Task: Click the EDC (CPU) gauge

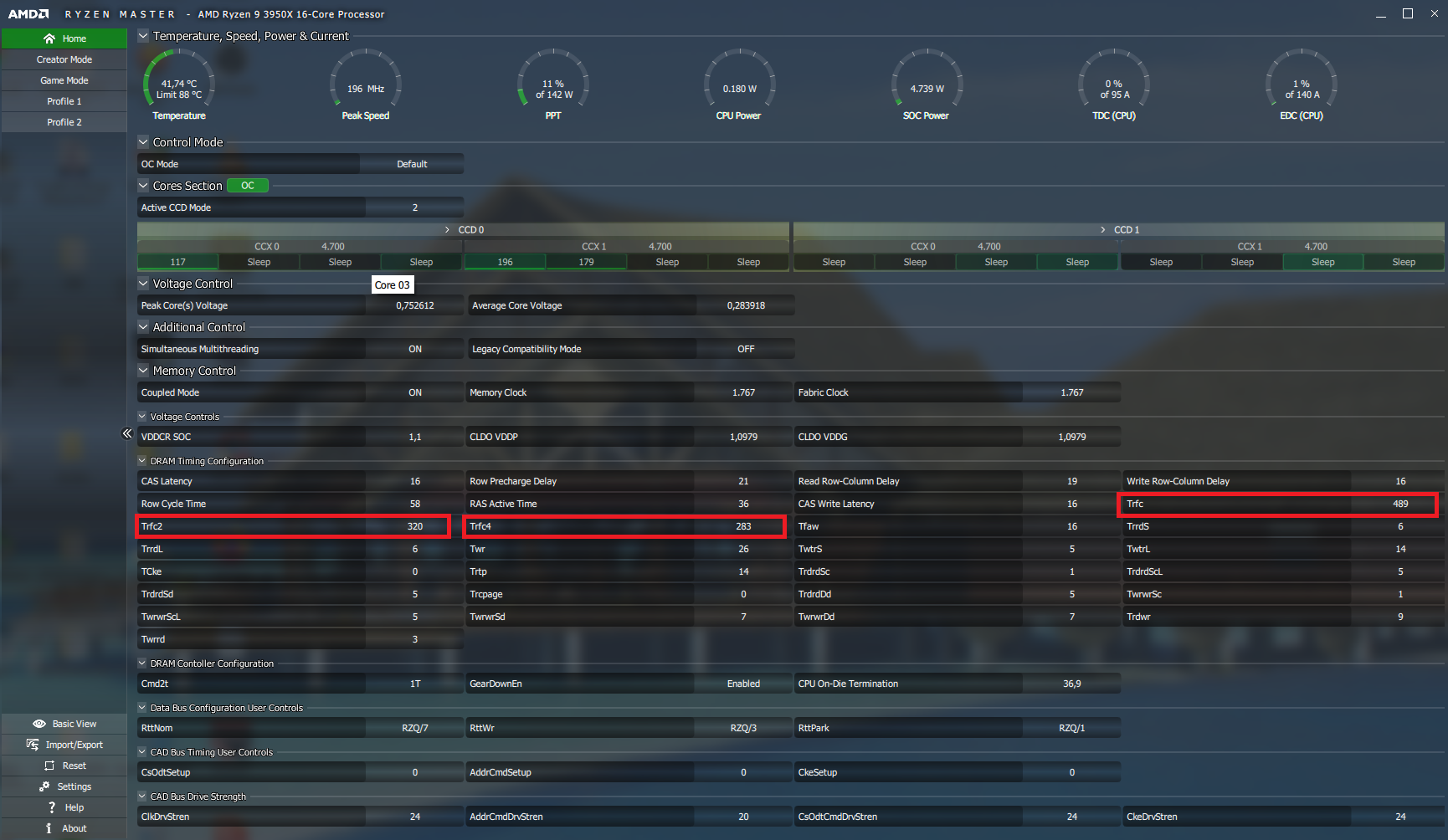Action: [x=1302, y=85]
